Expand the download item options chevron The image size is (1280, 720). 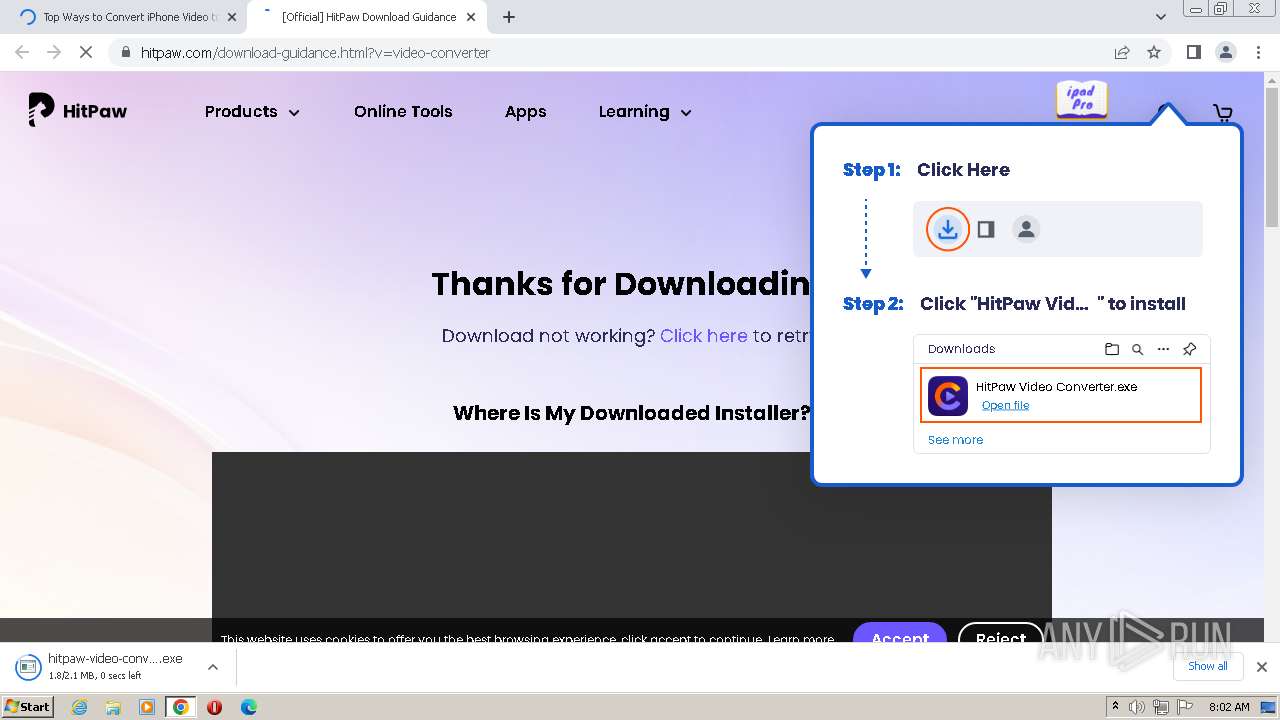click(213, 666)
